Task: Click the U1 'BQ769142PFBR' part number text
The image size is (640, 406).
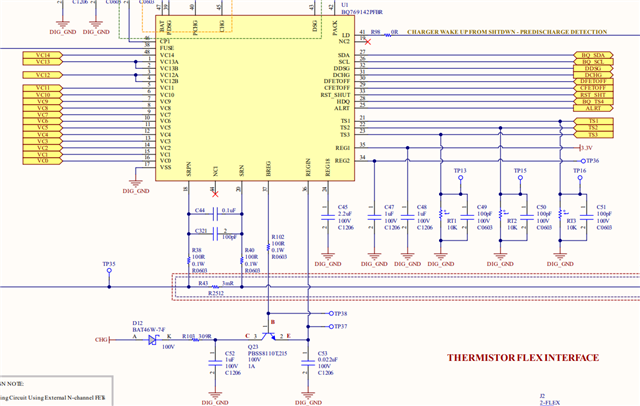Action: click(362, 12)
